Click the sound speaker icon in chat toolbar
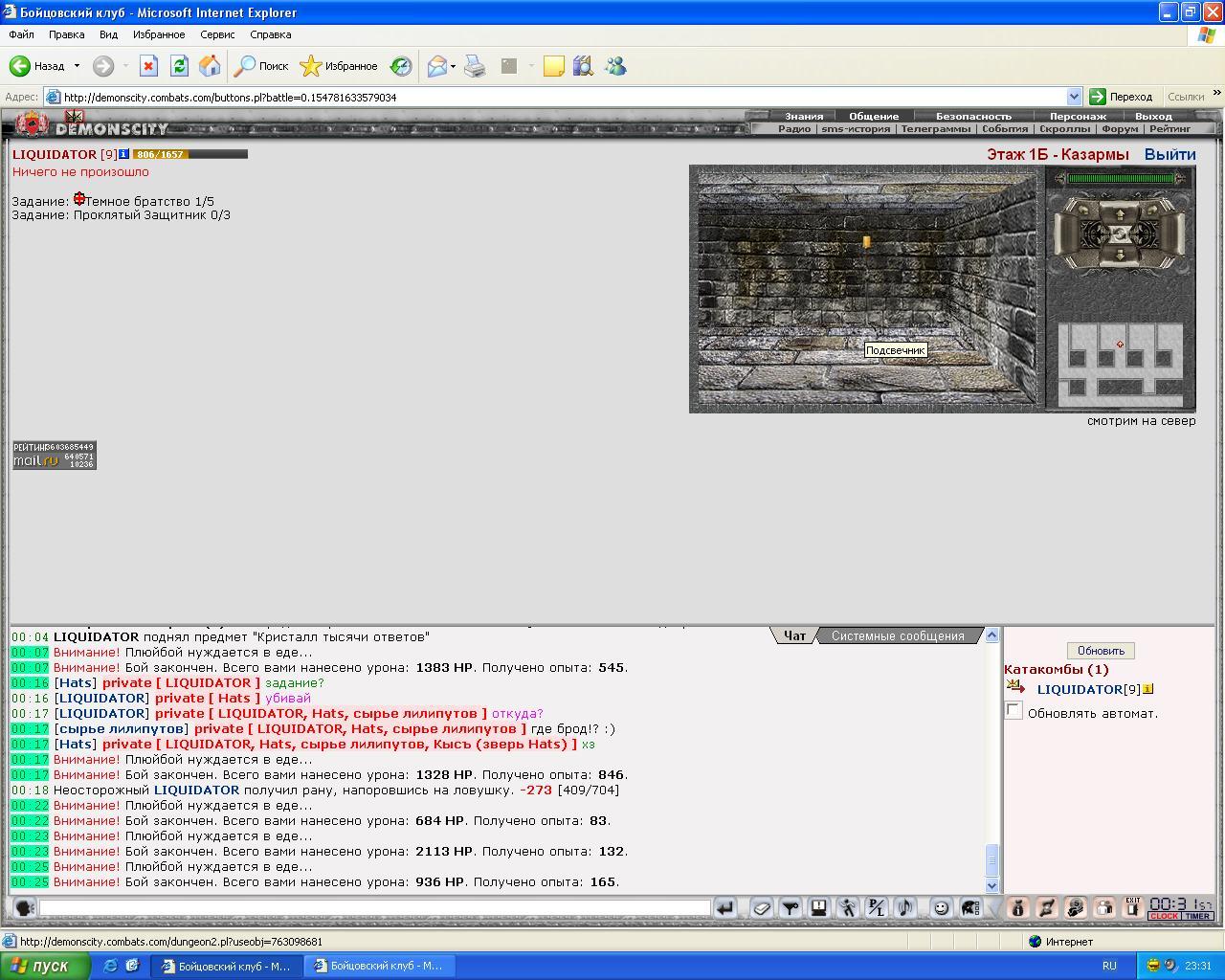Image resolution: width=1225 pixels, height=980 pixels. 905,908
